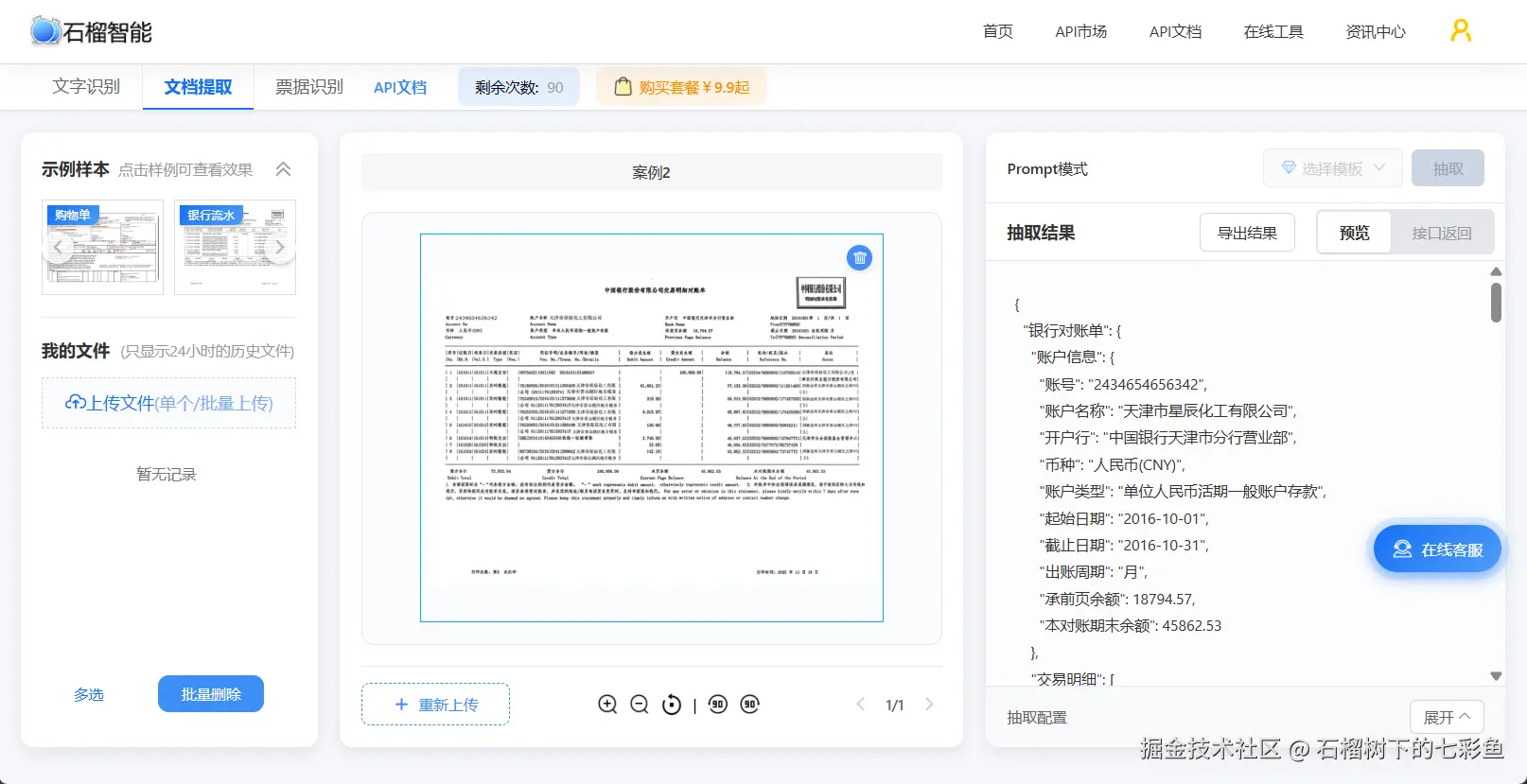Go to next document page arrow
This screenshot has width=1527, height=784.
click(929, 704)
